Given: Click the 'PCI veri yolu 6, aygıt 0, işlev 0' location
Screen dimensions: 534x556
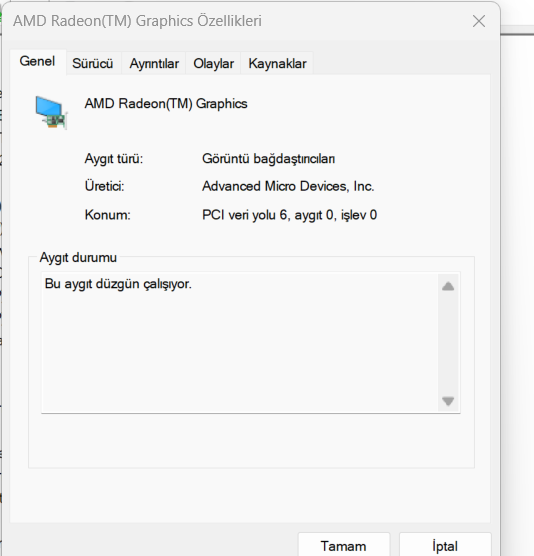Looking at the screenshot, I should point(289,215).
